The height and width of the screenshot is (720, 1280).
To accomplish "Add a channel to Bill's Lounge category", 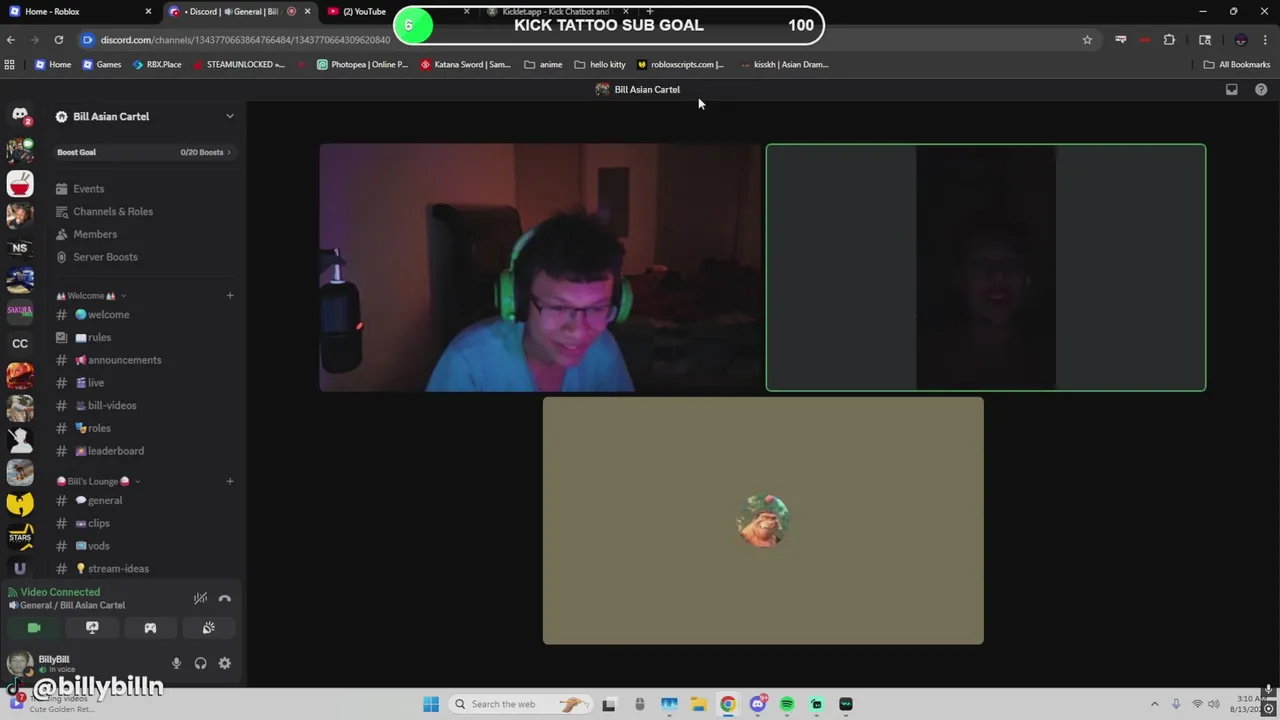I will pyautogui.click(x=230, y=481).
